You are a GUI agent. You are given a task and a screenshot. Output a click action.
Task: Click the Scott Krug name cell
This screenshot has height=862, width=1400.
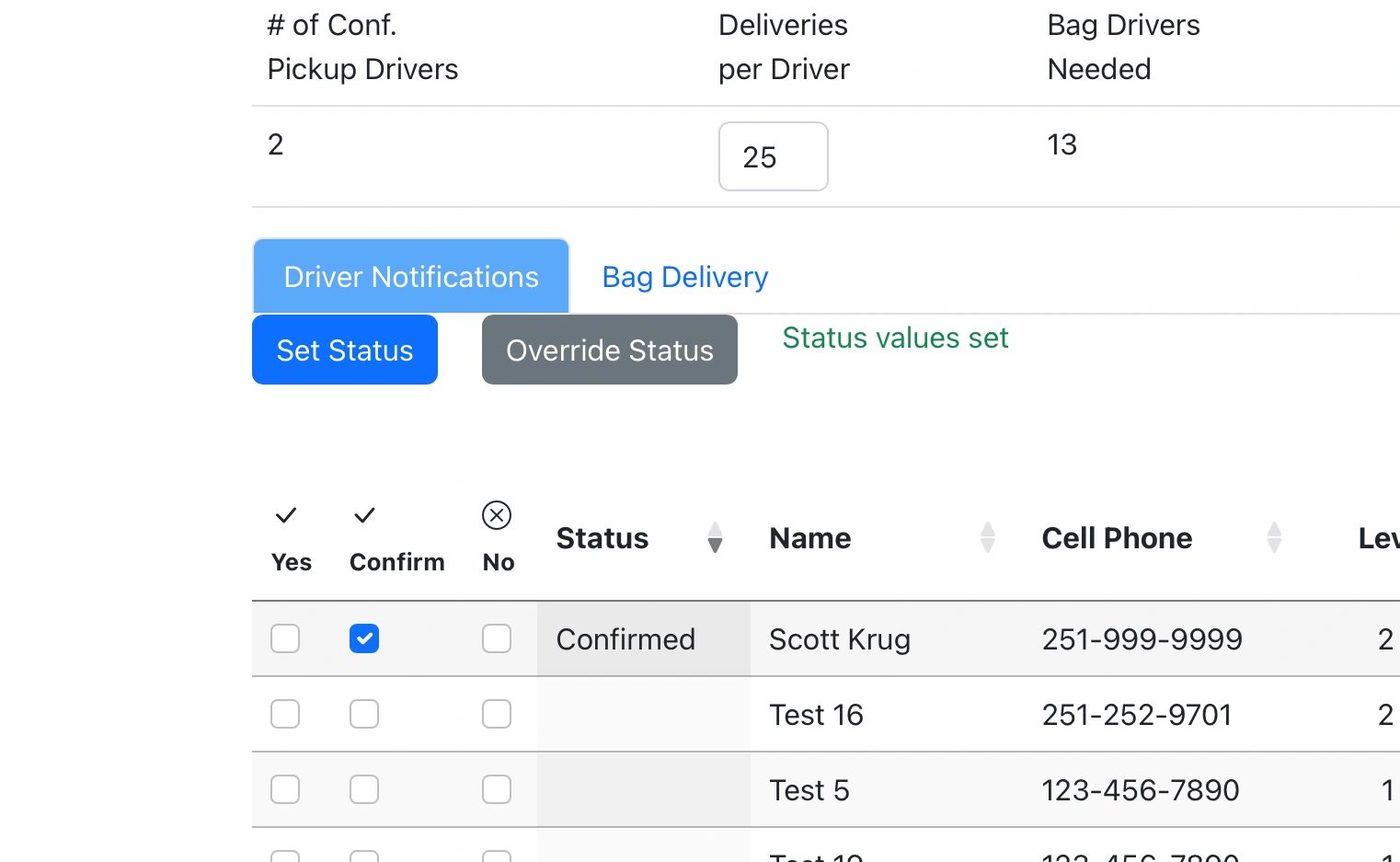(839, 639)
